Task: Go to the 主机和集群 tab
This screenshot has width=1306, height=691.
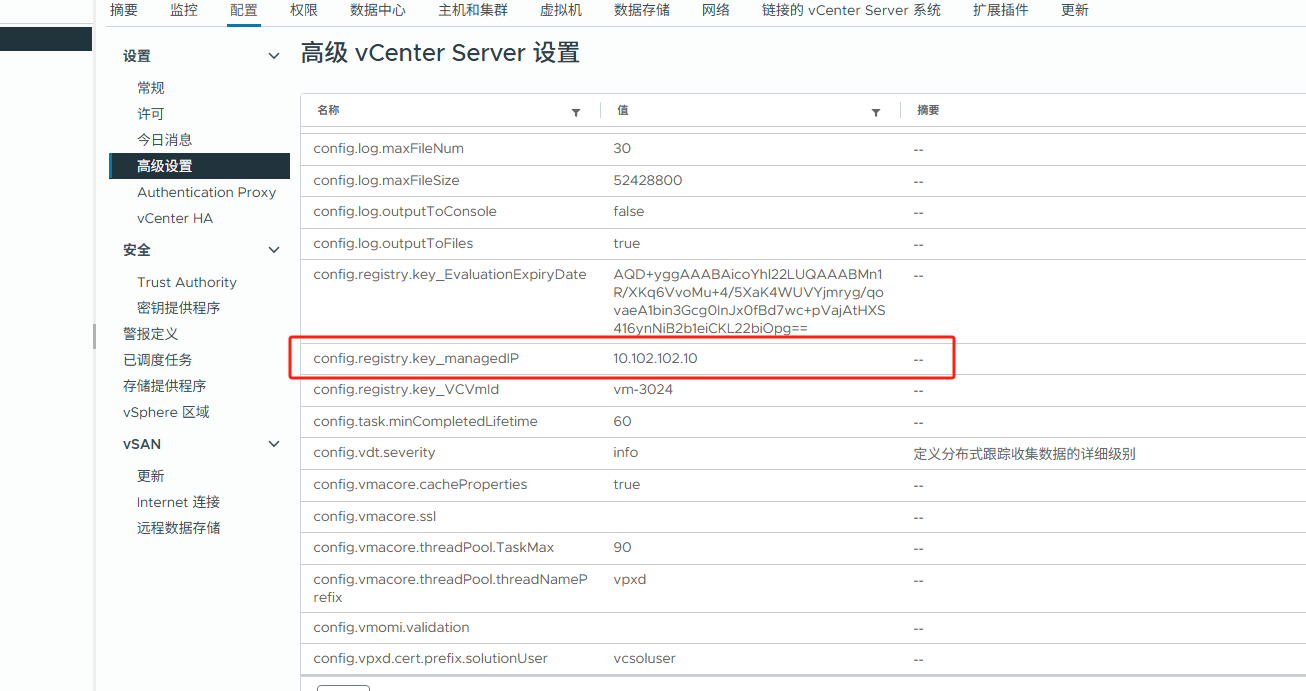Action: [473, 10]
